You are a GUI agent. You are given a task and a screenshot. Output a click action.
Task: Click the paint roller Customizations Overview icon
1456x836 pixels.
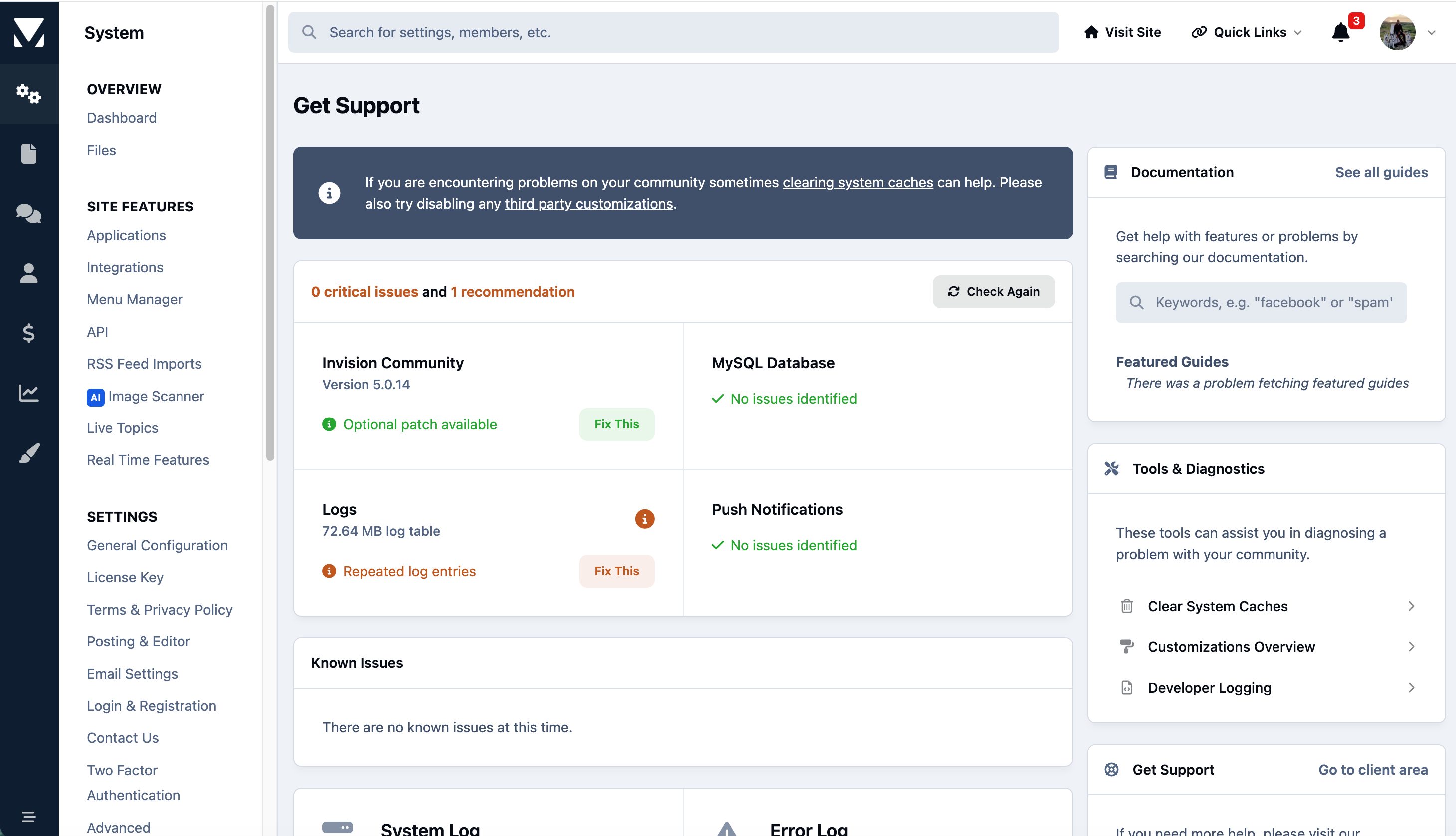1126,647
